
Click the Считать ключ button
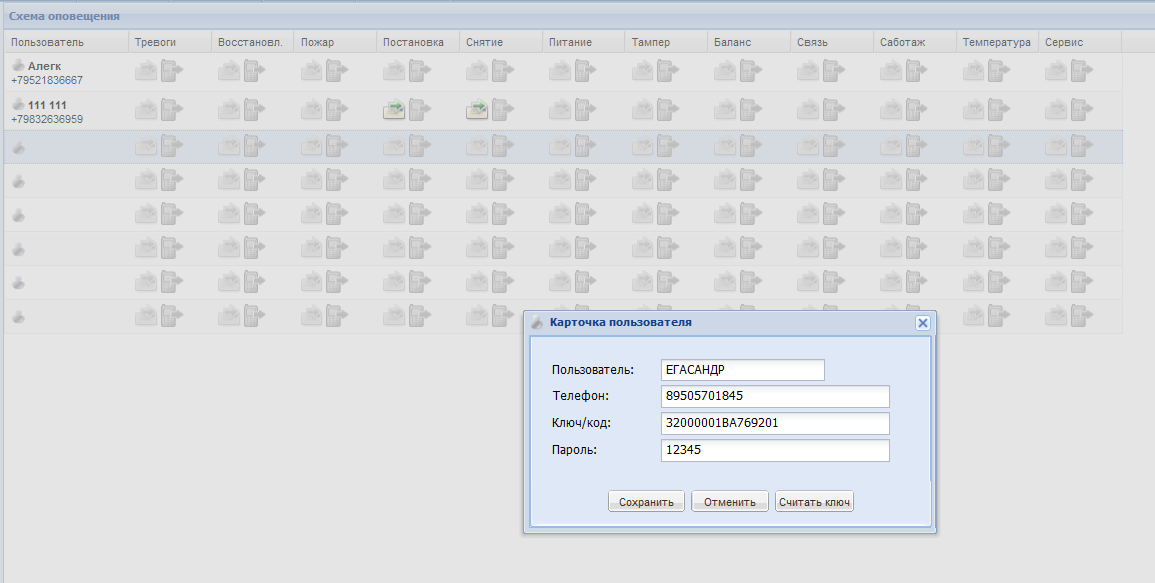[x=815, y=502]
